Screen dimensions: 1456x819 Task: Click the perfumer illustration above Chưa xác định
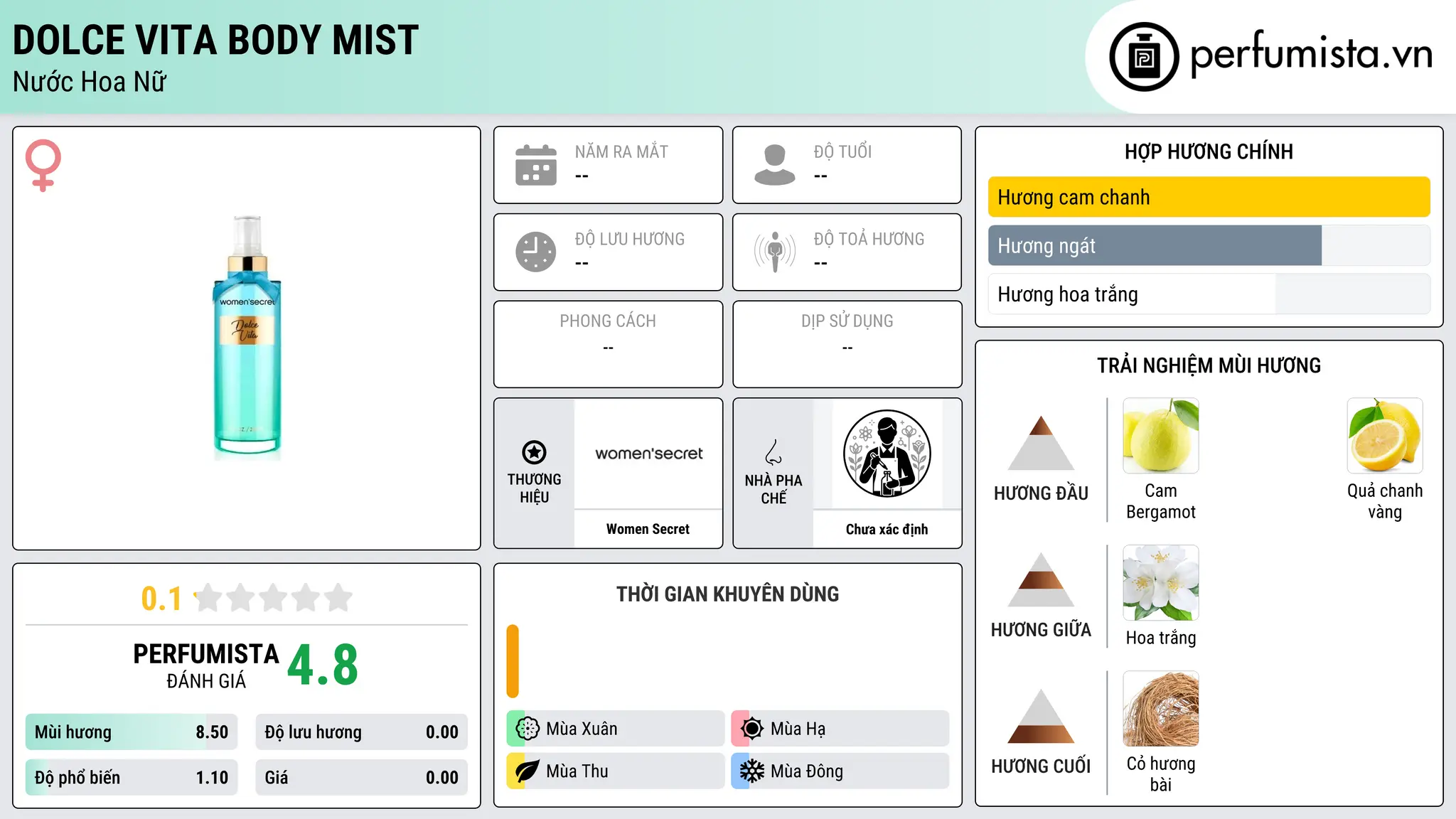[887, 454]
